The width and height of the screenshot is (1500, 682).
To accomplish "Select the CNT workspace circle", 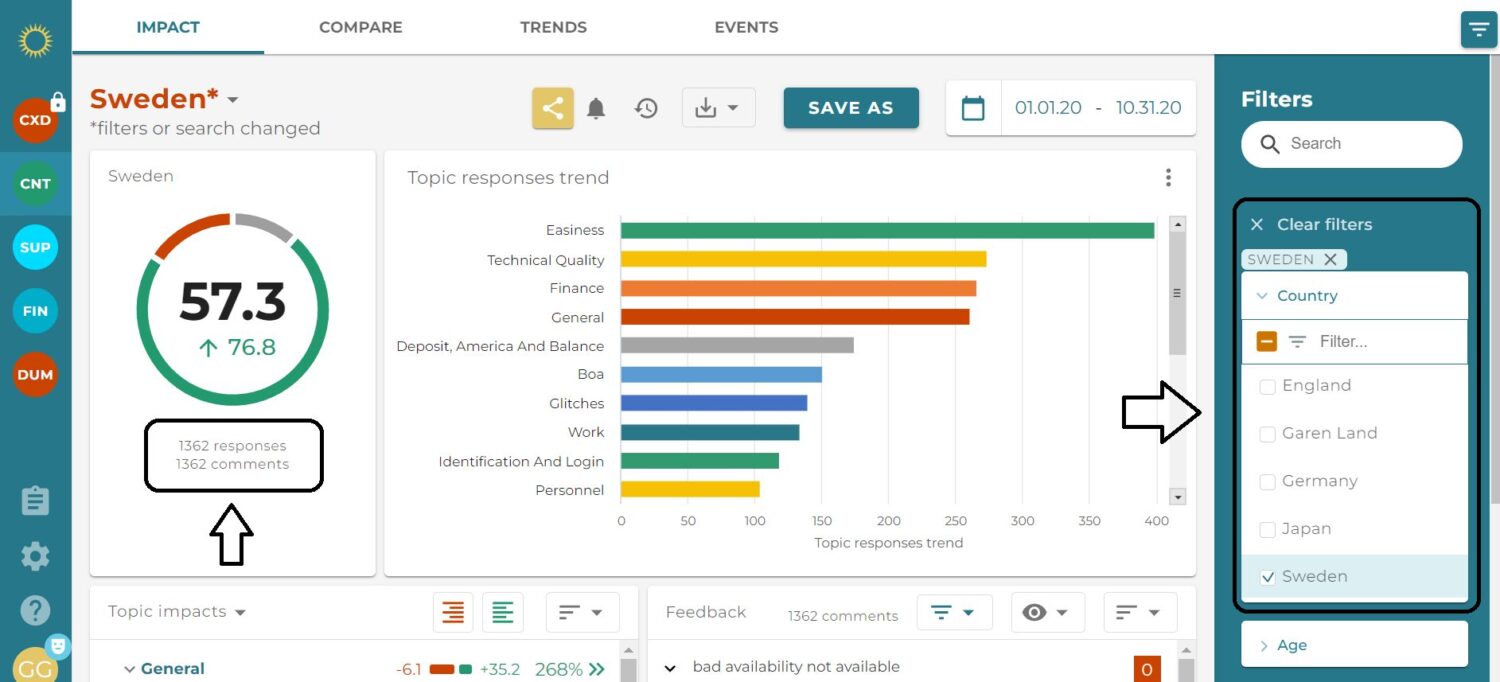I will pyautogui.click(x=35, y=184).
